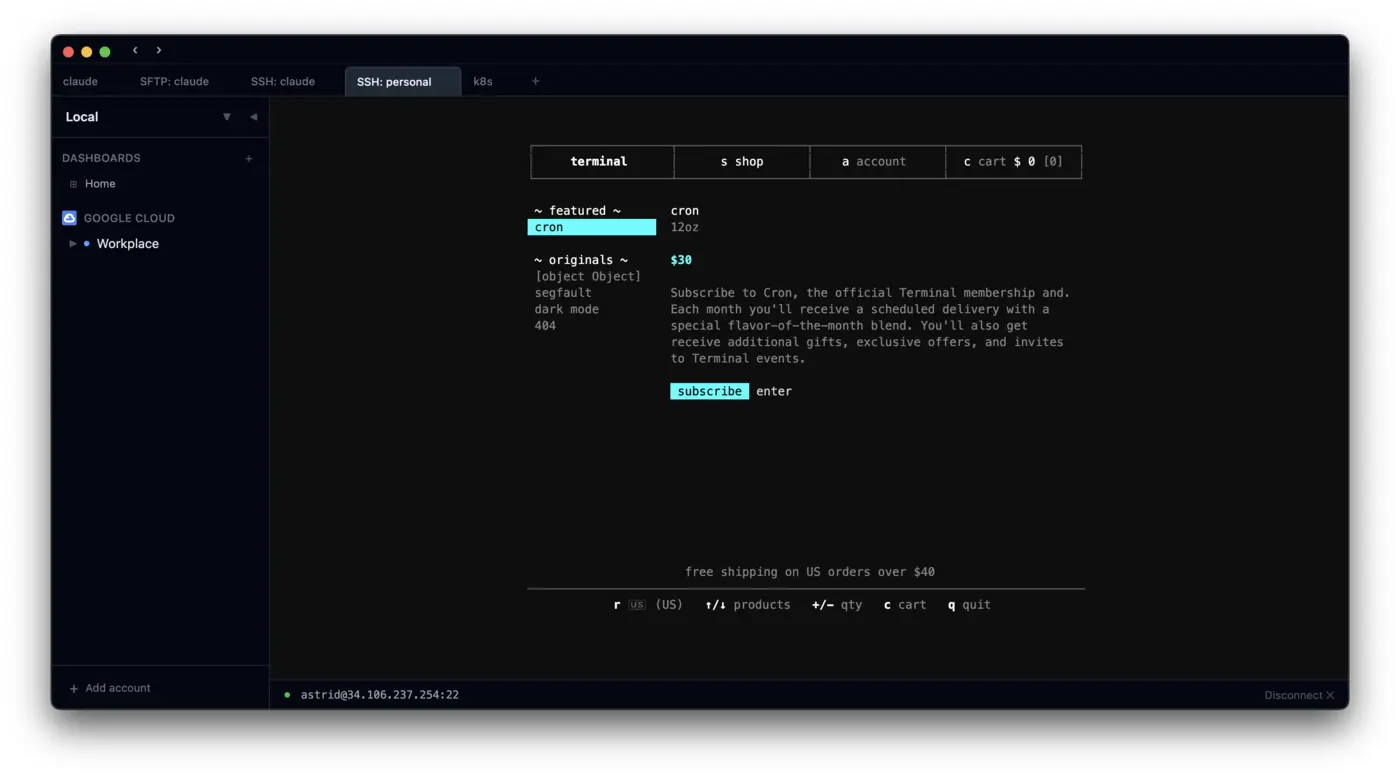This screenshot has width=1400, height=777.
Task: Switch to SSH: claude tab
Action: (x=283, y=82)
